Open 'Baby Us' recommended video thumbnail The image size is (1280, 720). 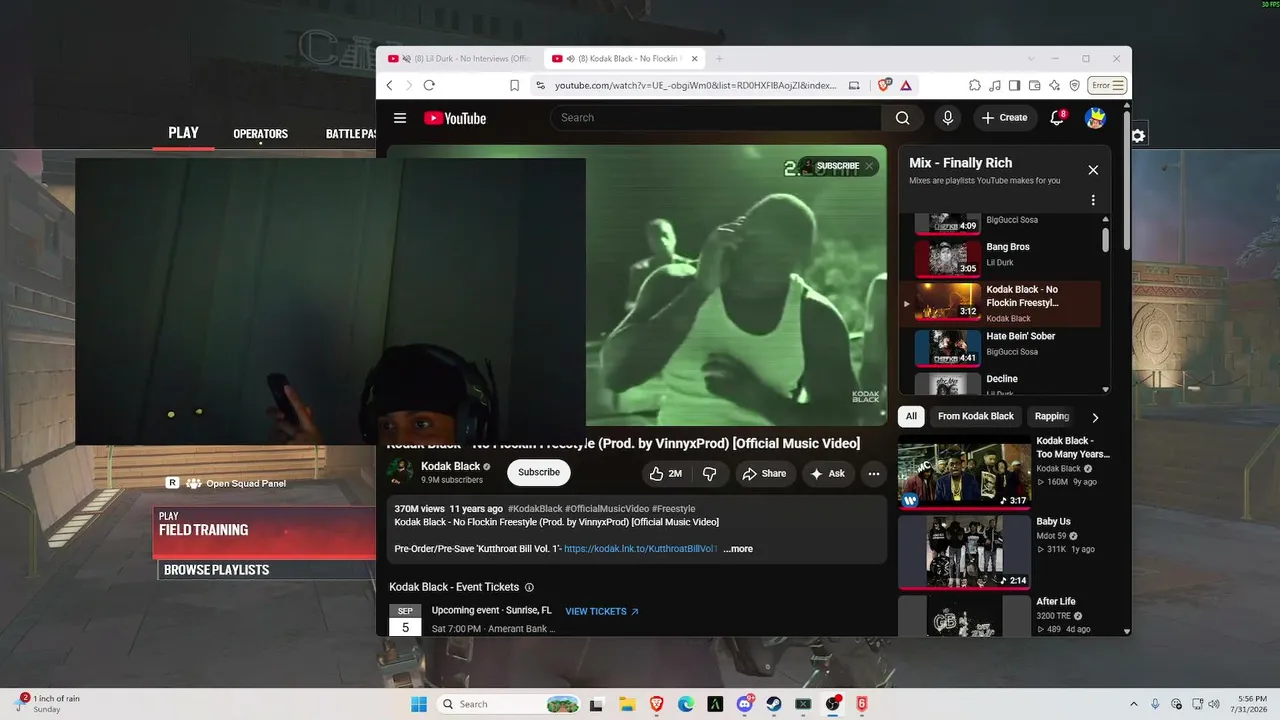pos(964,552)
